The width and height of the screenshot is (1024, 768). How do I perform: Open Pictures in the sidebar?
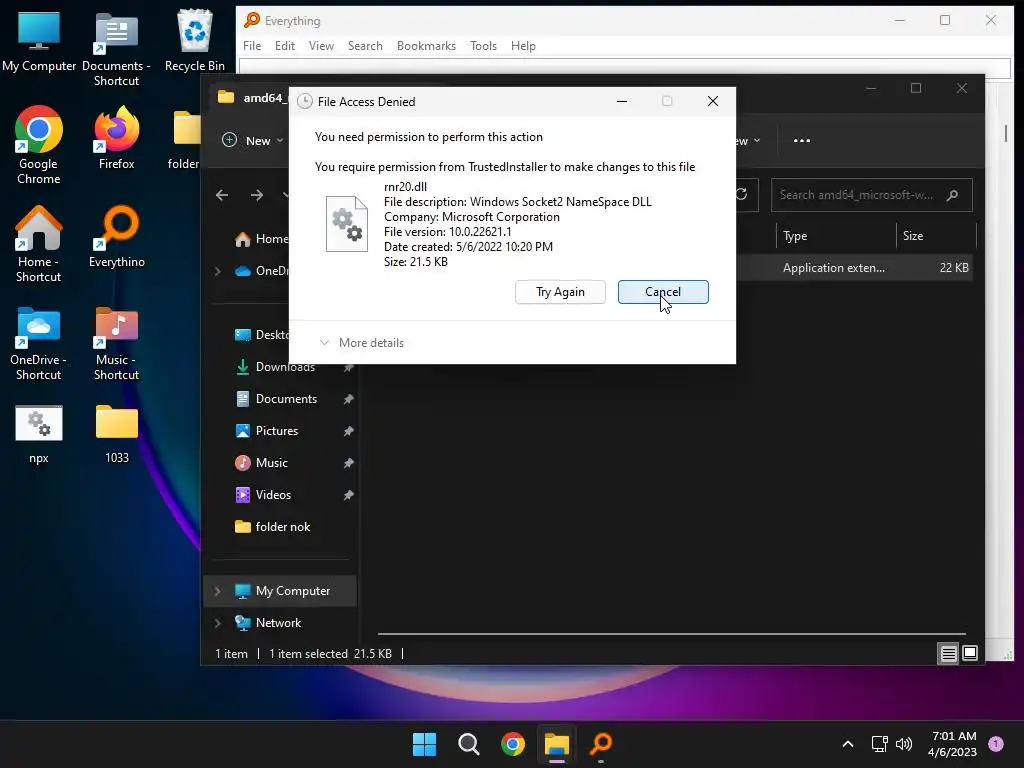pyautogui.click(x=276, y=431)
